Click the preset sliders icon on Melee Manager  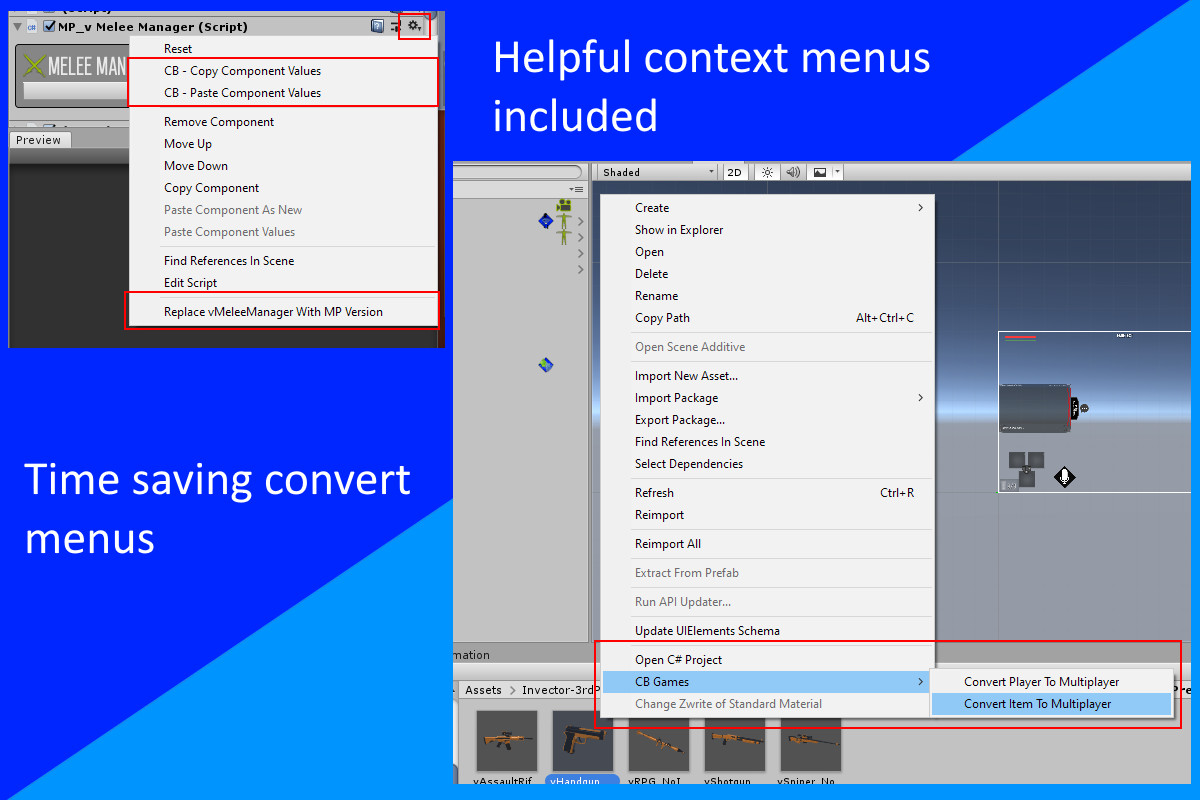click(x=395, y=26)
